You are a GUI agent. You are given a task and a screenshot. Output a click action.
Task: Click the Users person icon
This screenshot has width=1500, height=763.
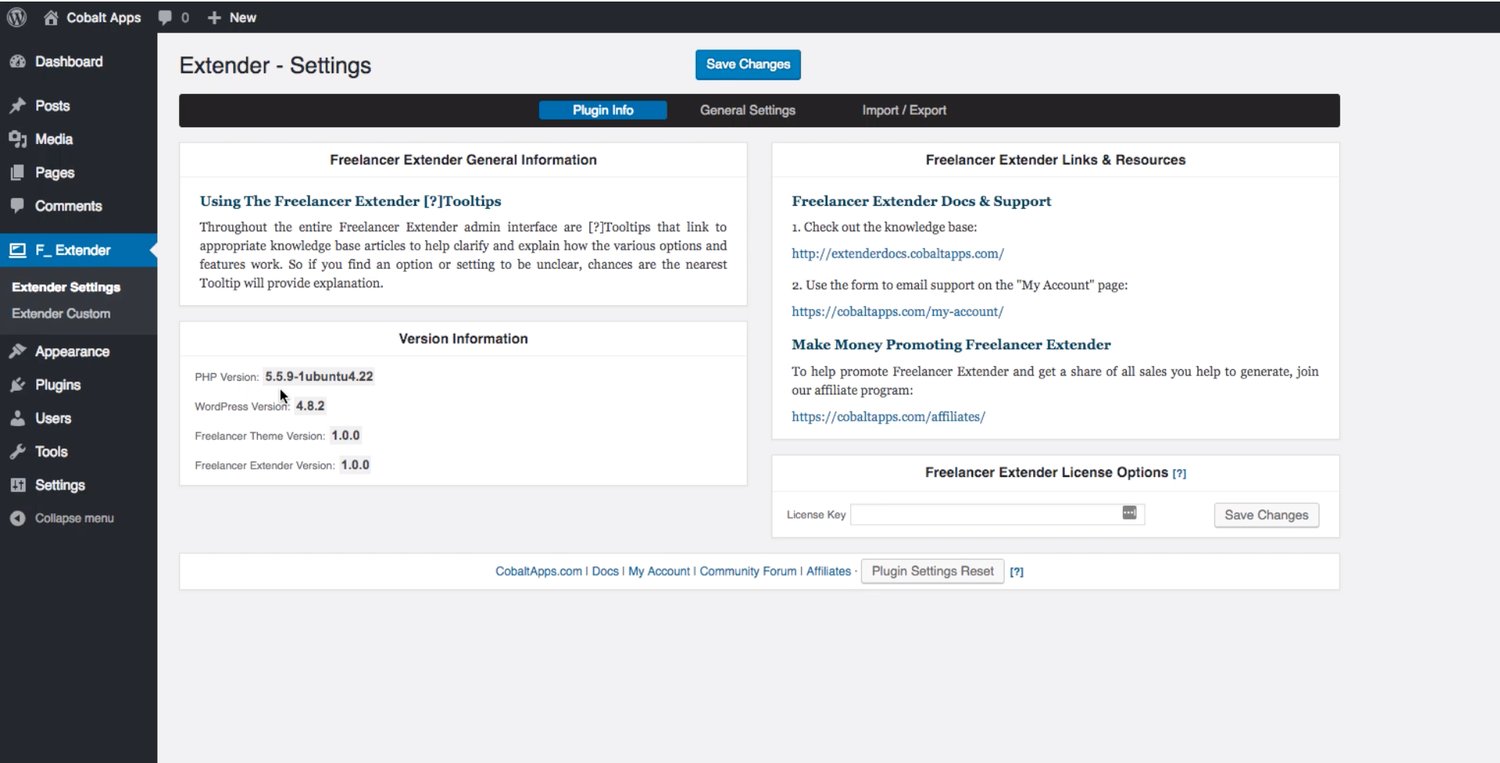click(x=17, y=418)
